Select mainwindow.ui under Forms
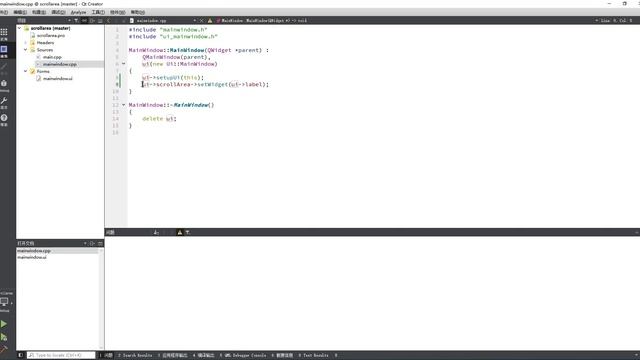 click(x=58, y=78)
